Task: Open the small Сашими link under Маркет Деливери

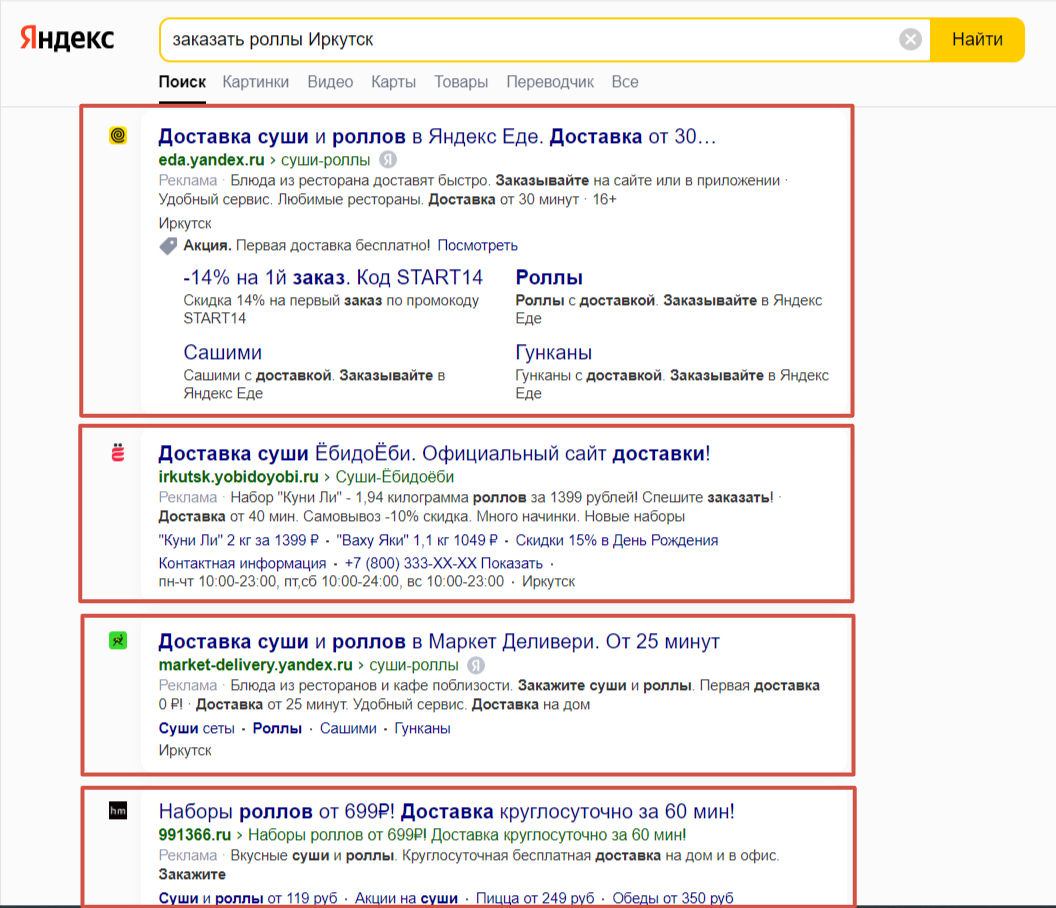Action: click(x=348, y=729)
